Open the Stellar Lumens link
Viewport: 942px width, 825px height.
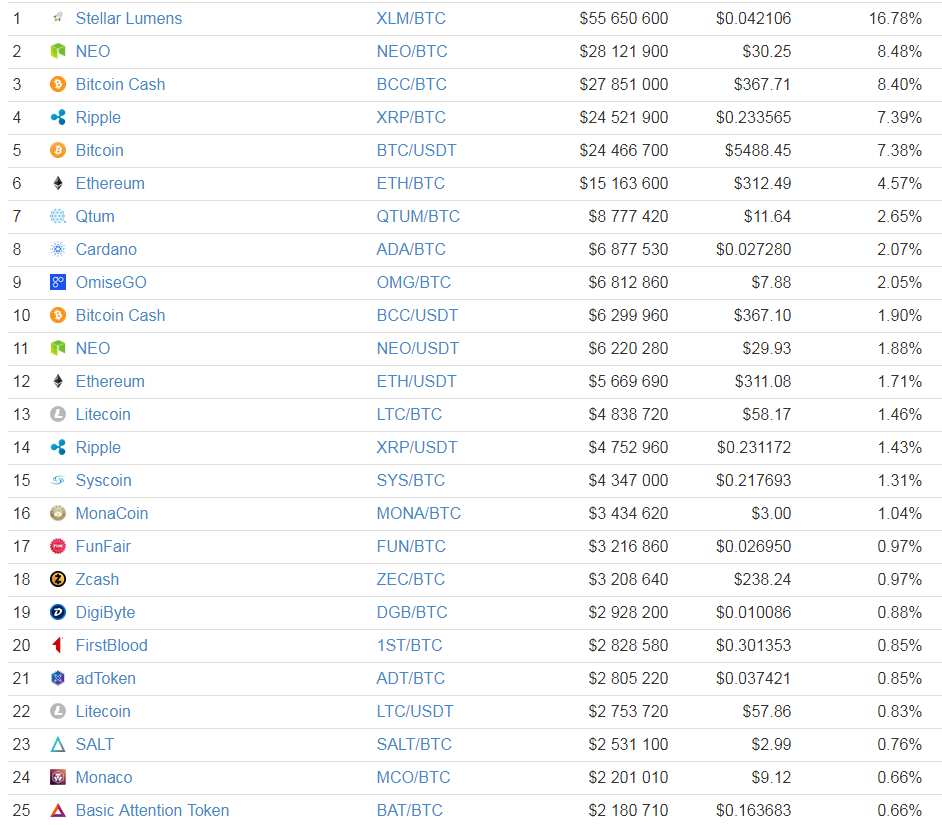[x=129, y=19]
